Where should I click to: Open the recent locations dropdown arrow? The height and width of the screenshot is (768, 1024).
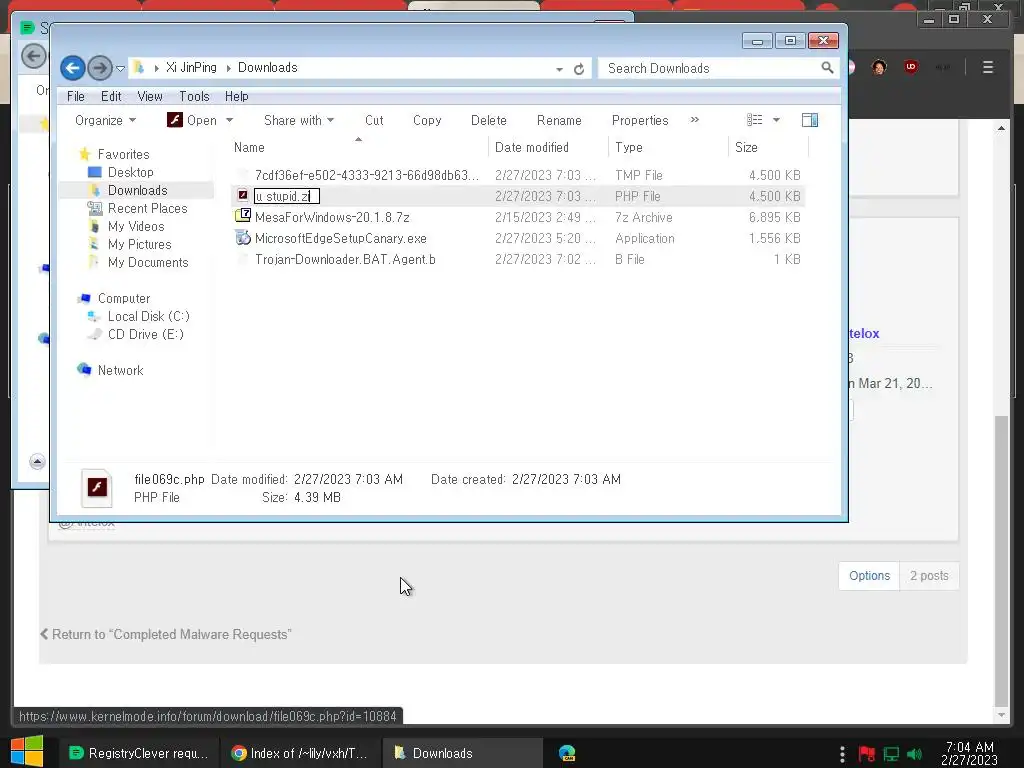[x=120, y=69]
